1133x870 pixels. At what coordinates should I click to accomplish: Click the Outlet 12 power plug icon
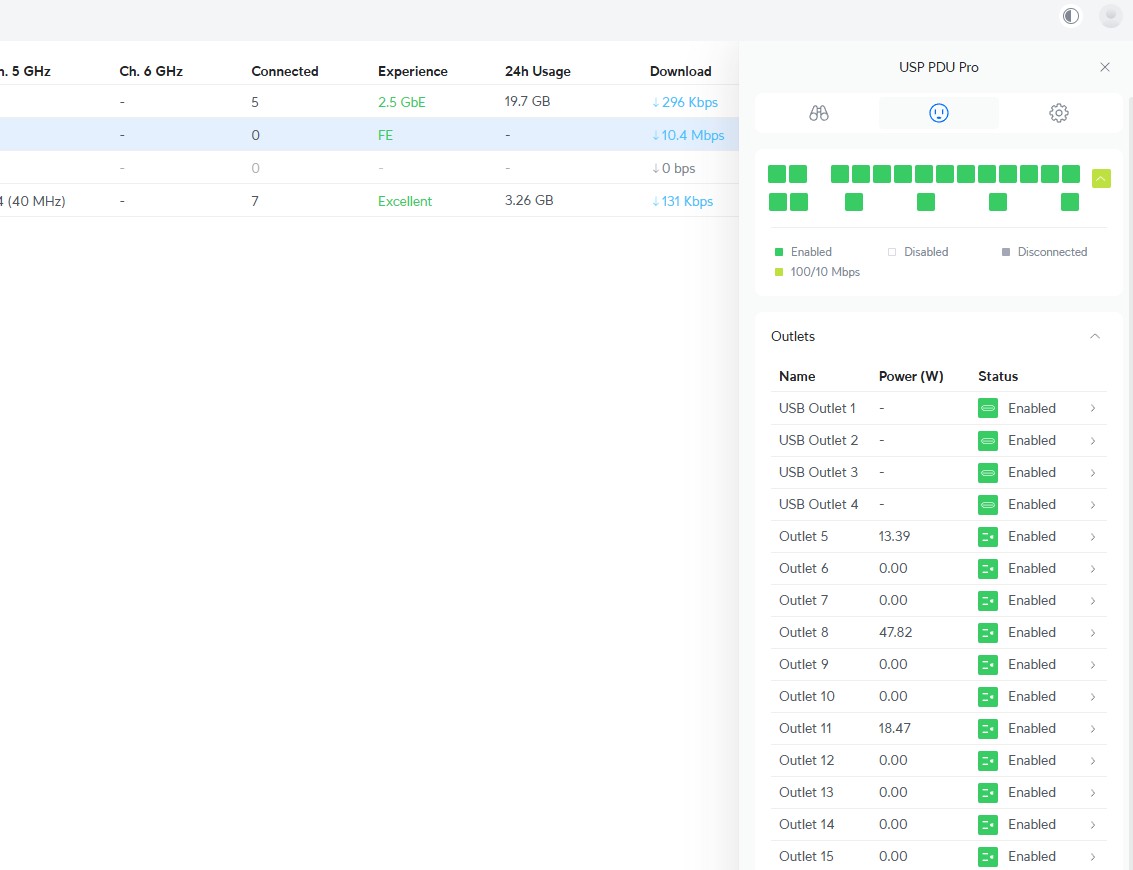[x=988, y=760]
